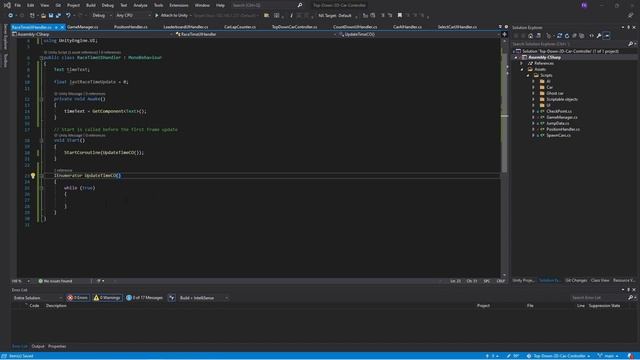Collapse the Assets folder
This screenshot has height=360, width=640.
(x=522, y=69)
